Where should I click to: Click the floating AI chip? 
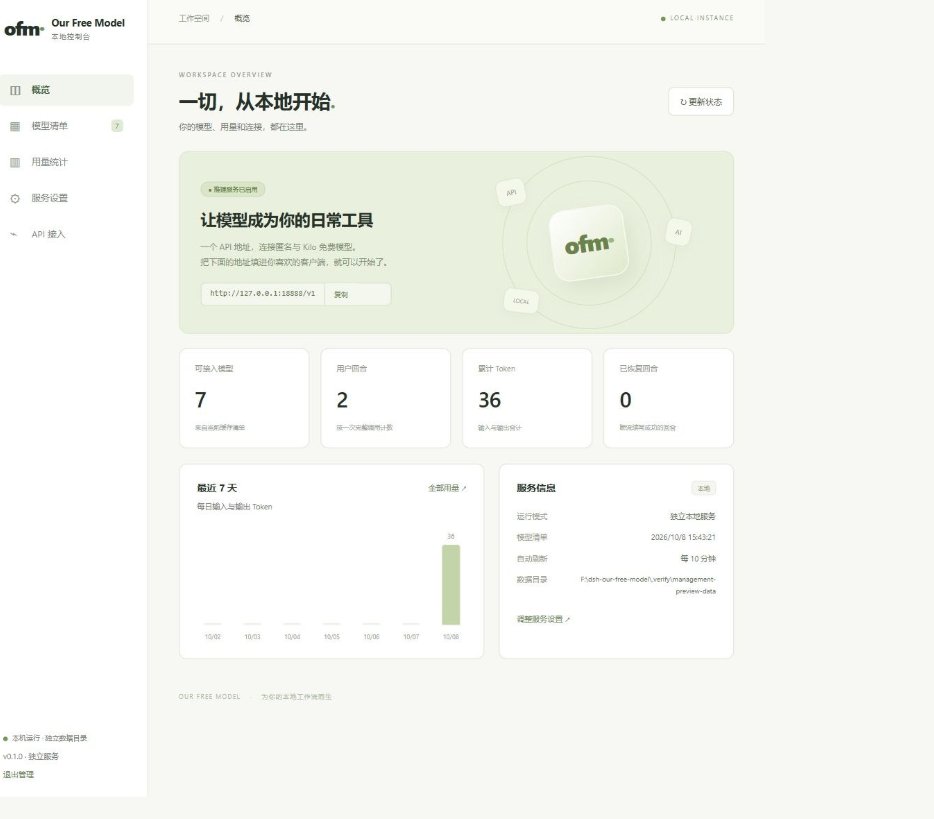pyautogui.click(x=678, y=232)
